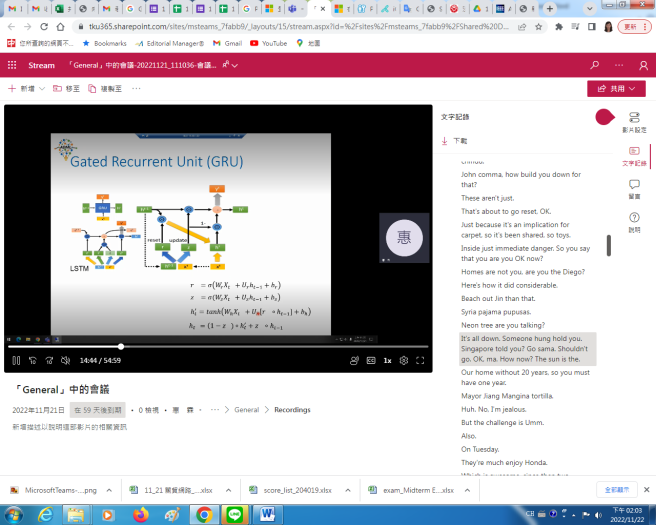
Task: Toggle closed captions on the video
Action: (371, 360)
